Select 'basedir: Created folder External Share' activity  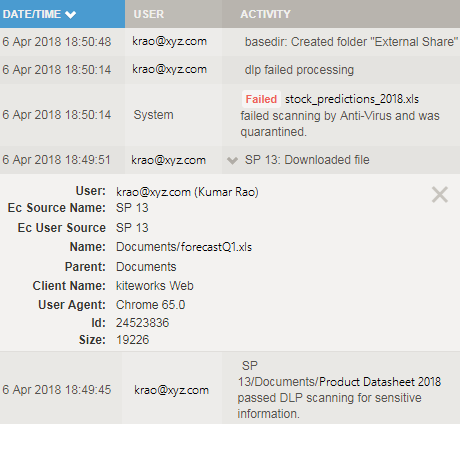pyautogui.click(x=351, y=42)
